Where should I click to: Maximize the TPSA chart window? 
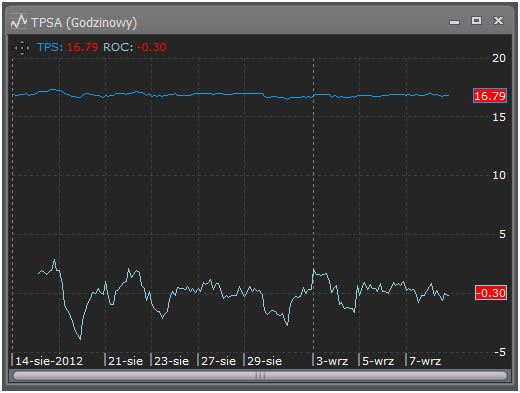pyautogui.click(x=476, y=21)
